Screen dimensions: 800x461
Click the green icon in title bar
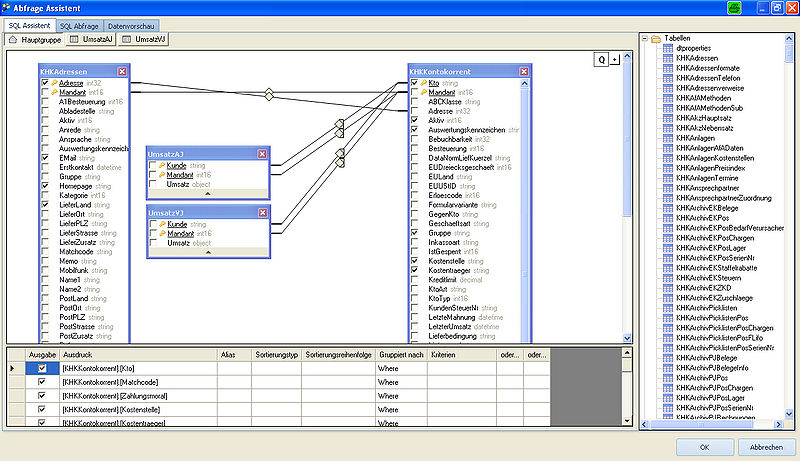click(734, 8)
